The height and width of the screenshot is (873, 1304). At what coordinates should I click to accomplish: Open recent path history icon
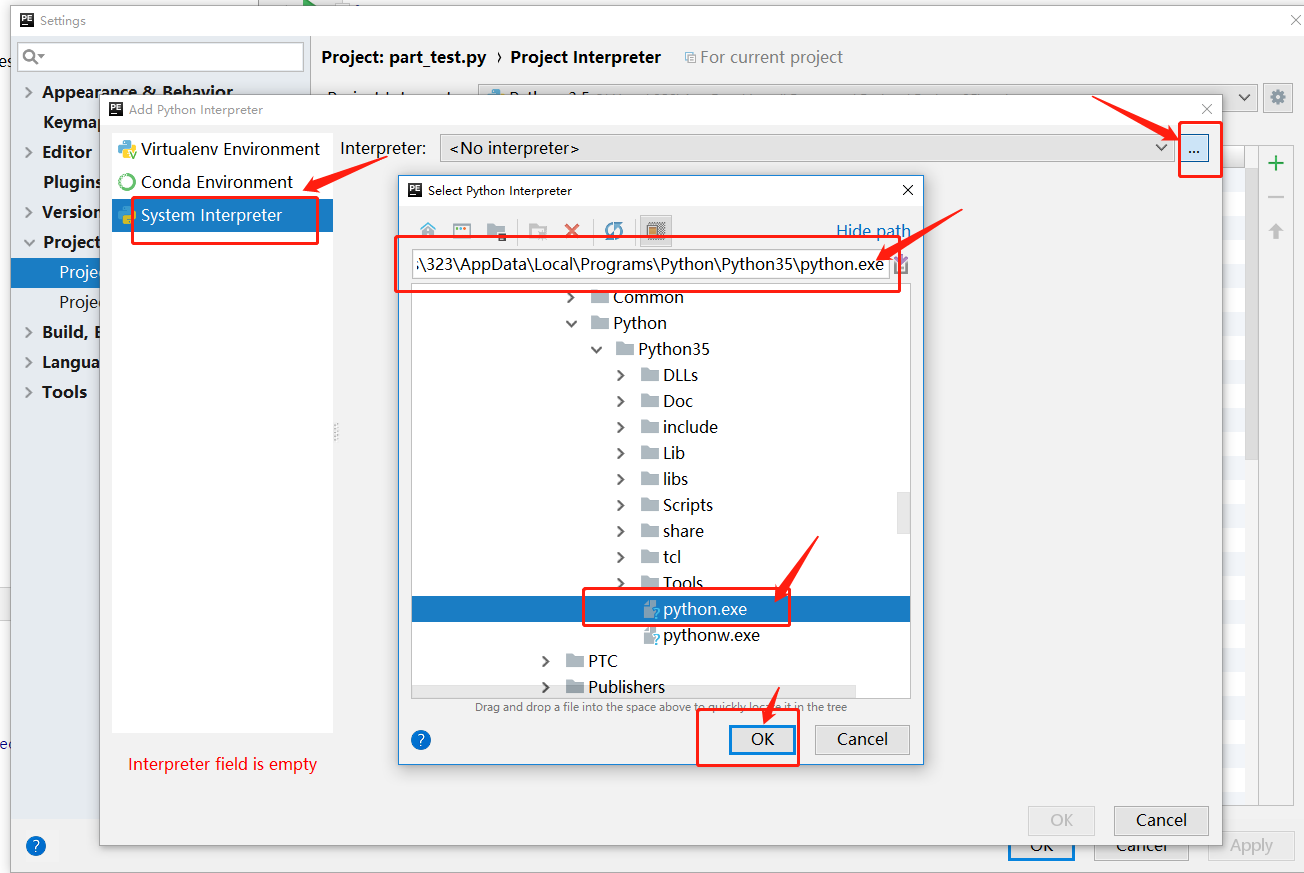point(901,265)
